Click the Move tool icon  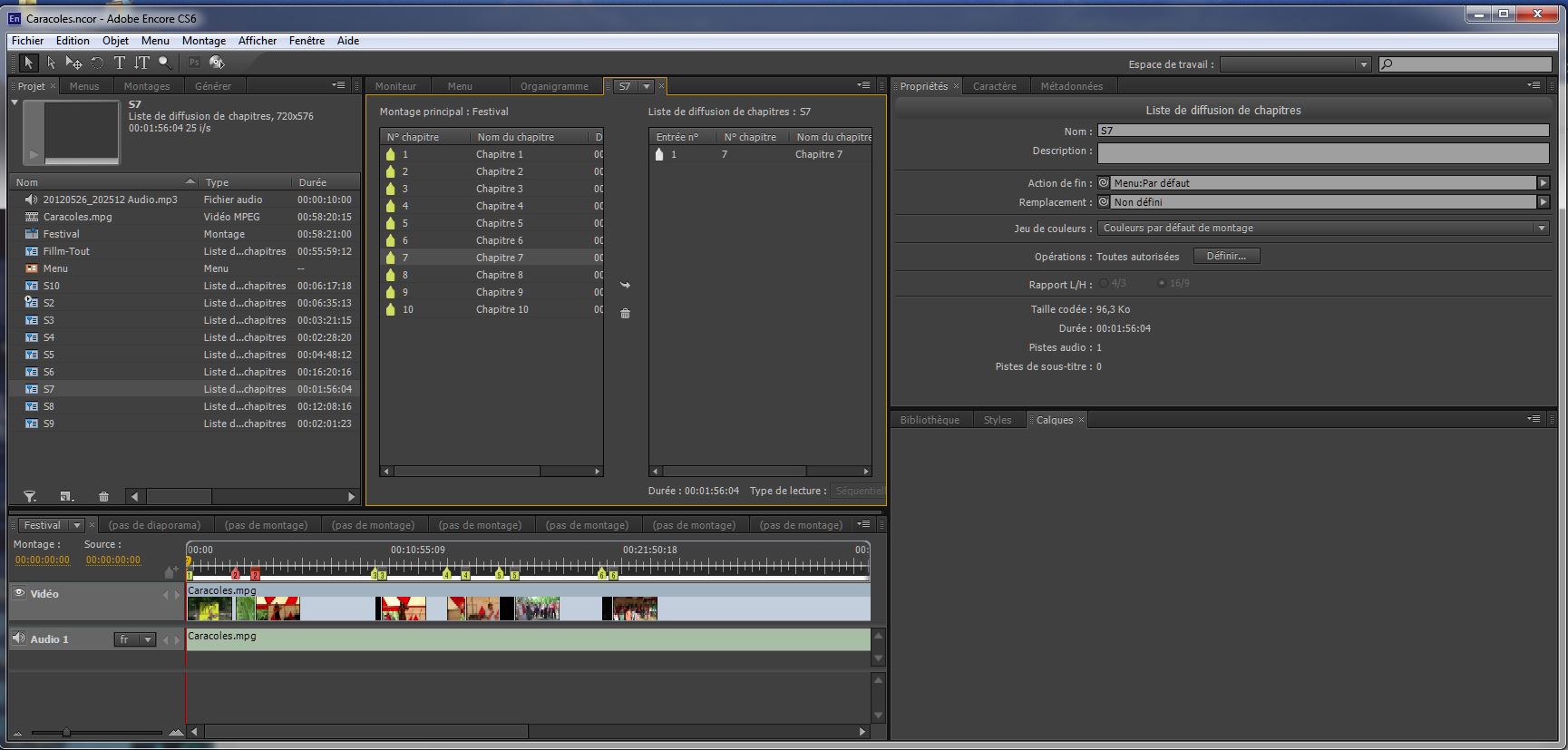pyautogui.click(x=74, y=63)
